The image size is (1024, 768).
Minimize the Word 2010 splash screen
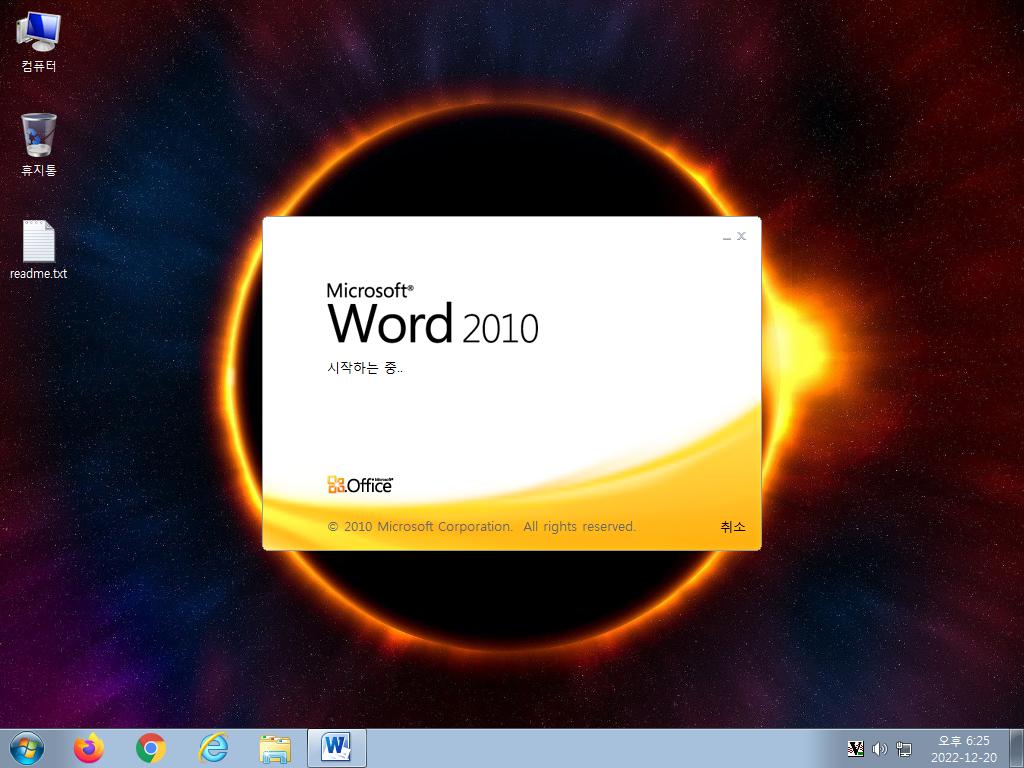(x=727, y=236)
